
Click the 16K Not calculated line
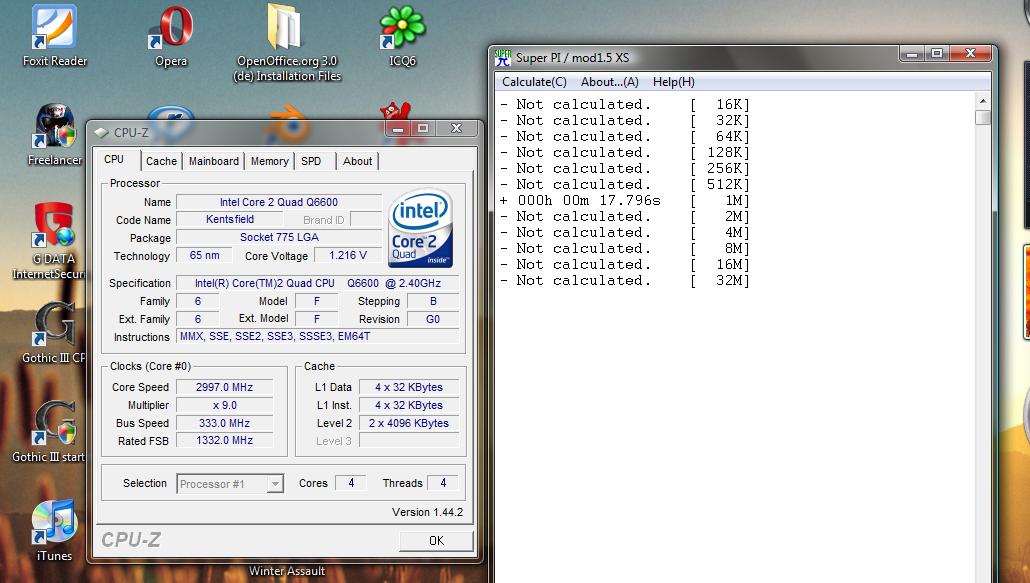(625, 104)
